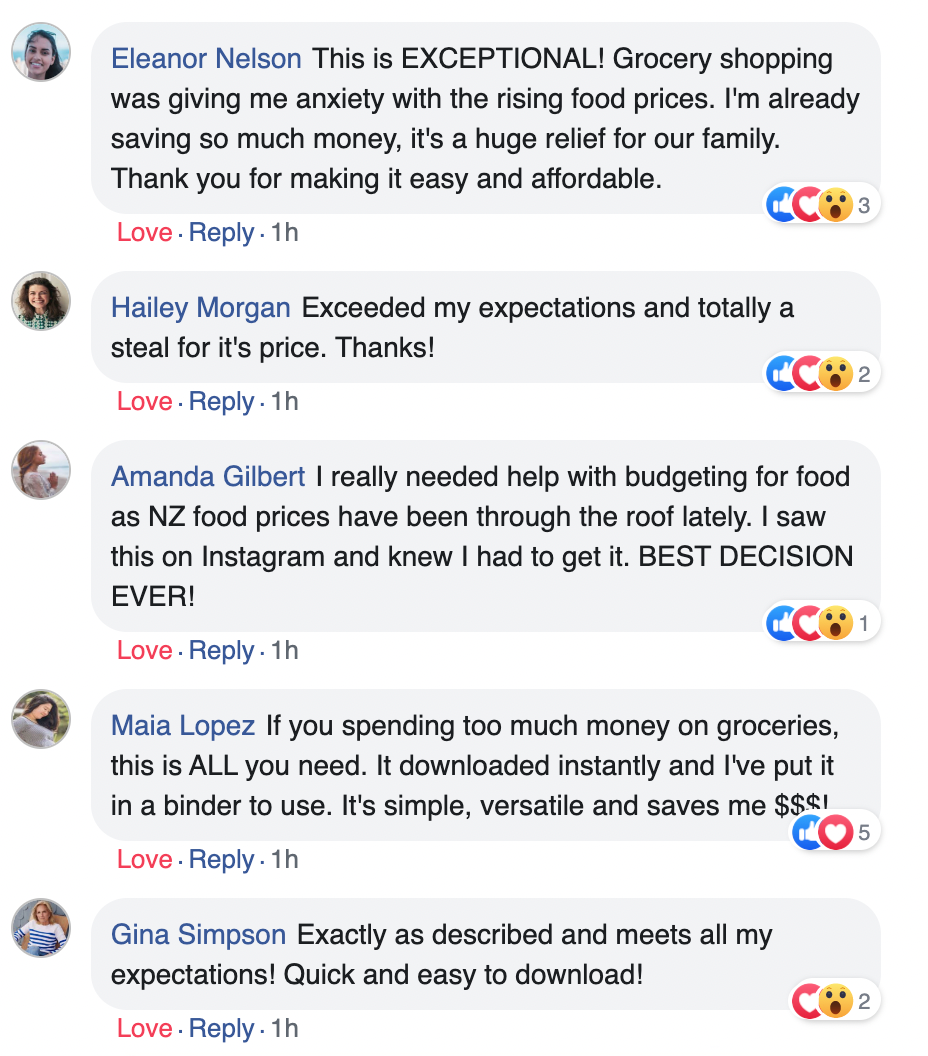View reactions on Eleanor Nelson's comment

[x=822, y=206]
